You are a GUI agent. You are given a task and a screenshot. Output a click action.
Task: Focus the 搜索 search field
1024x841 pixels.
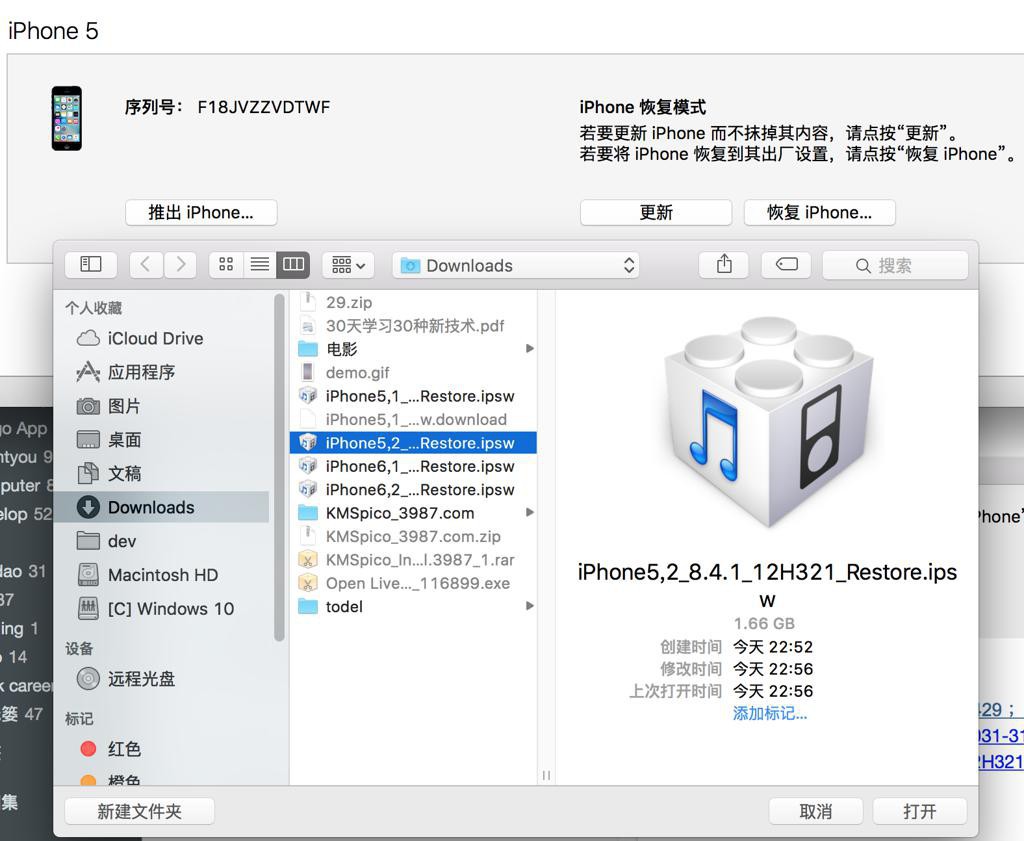(895, 266)
